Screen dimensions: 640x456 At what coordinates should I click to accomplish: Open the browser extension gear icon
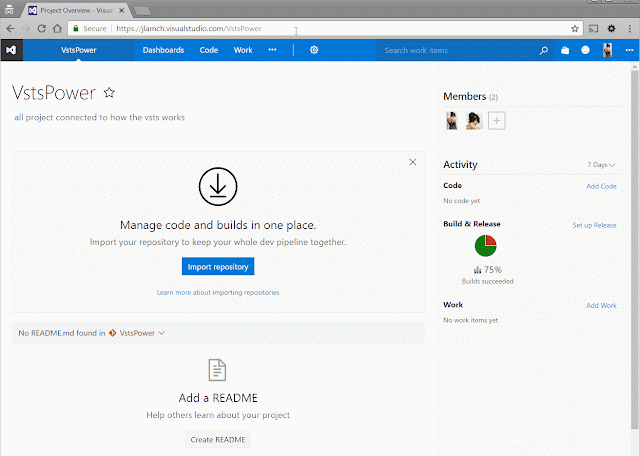[x=611, y=29]
